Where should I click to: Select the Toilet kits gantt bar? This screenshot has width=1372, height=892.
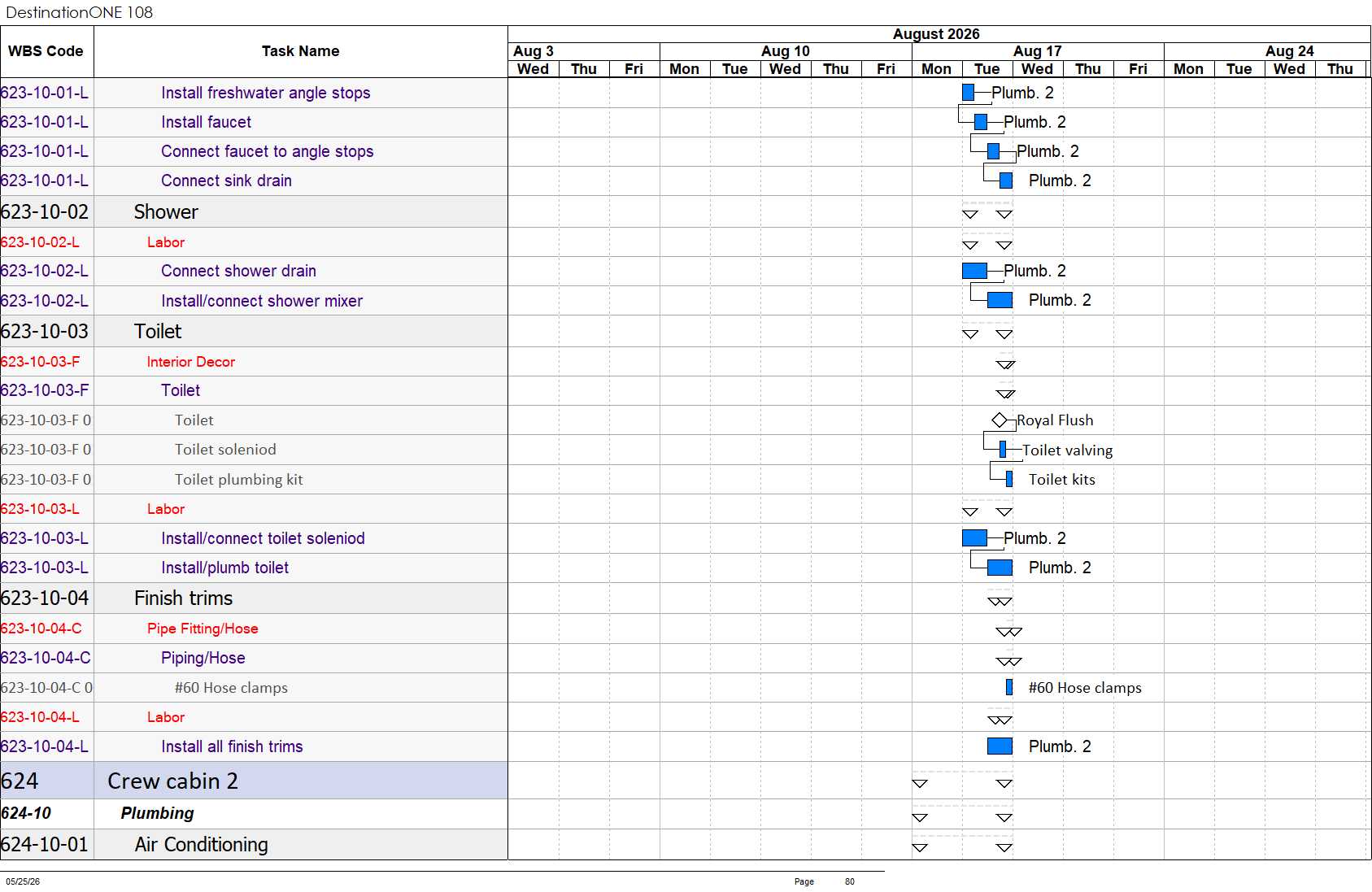pyautogui.click(x=1009, y=480)
